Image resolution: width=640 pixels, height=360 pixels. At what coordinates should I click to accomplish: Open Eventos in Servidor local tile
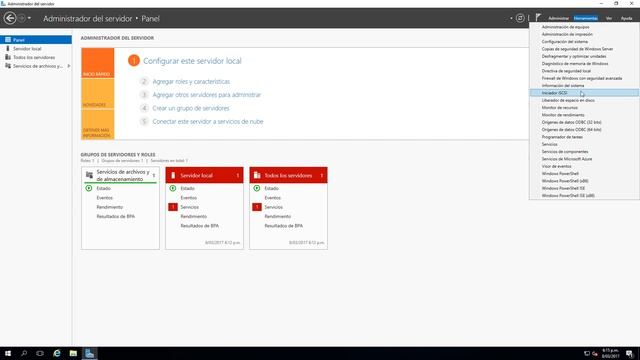pyautogui.click(x=189, y=198)
